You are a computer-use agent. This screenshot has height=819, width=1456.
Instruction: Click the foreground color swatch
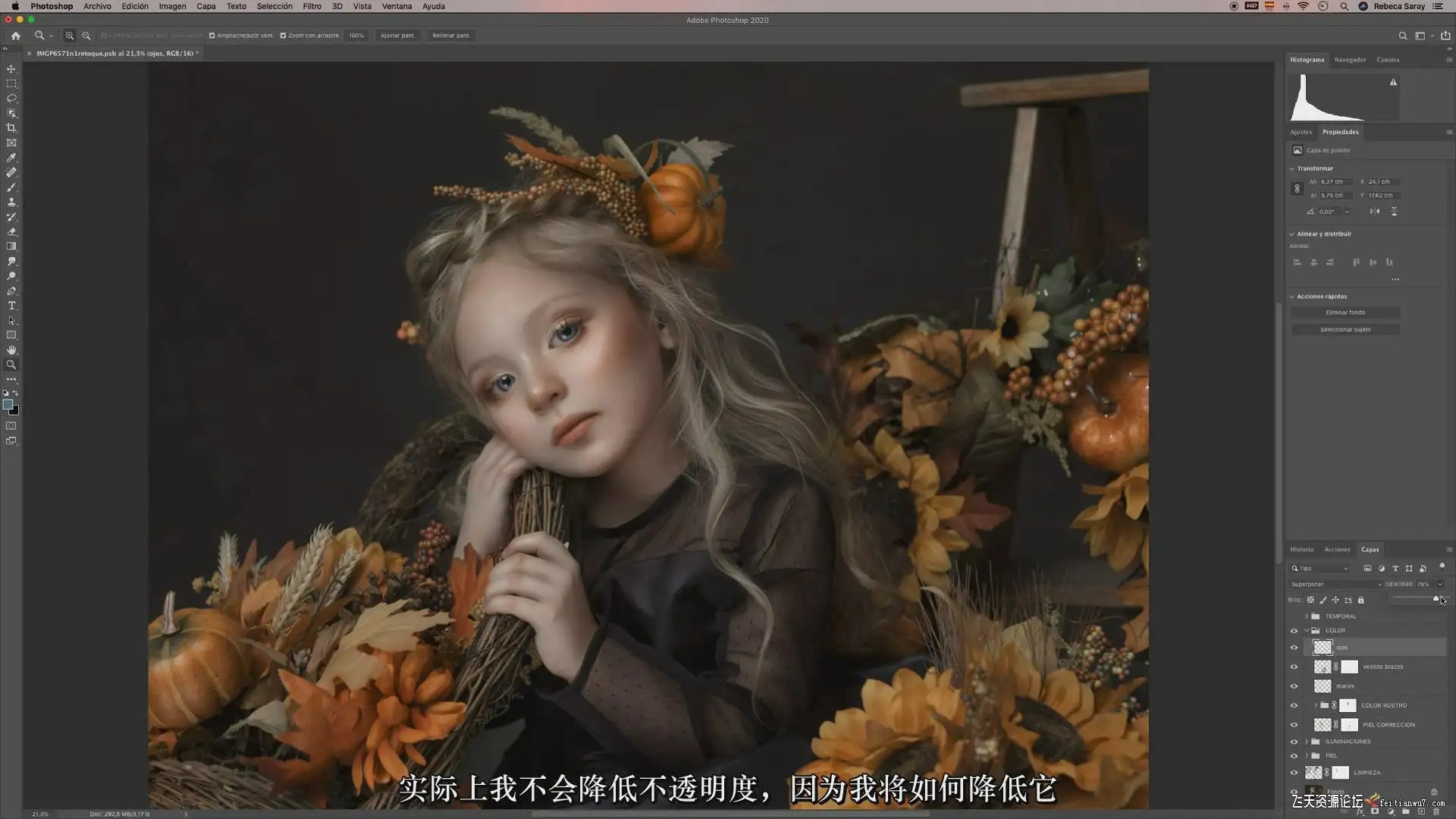[8, 405]
